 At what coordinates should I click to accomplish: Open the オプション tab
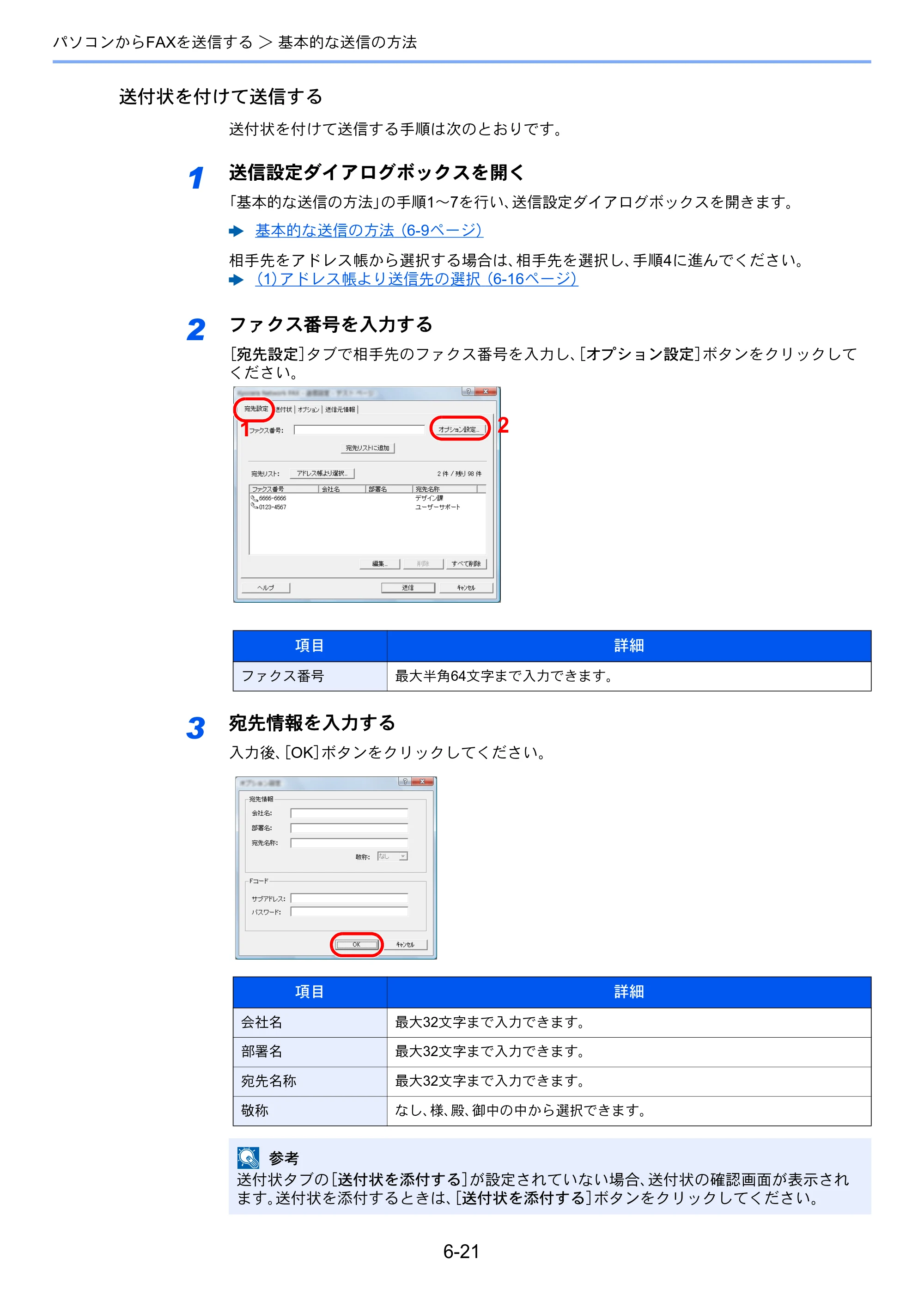tap(309, 410)
